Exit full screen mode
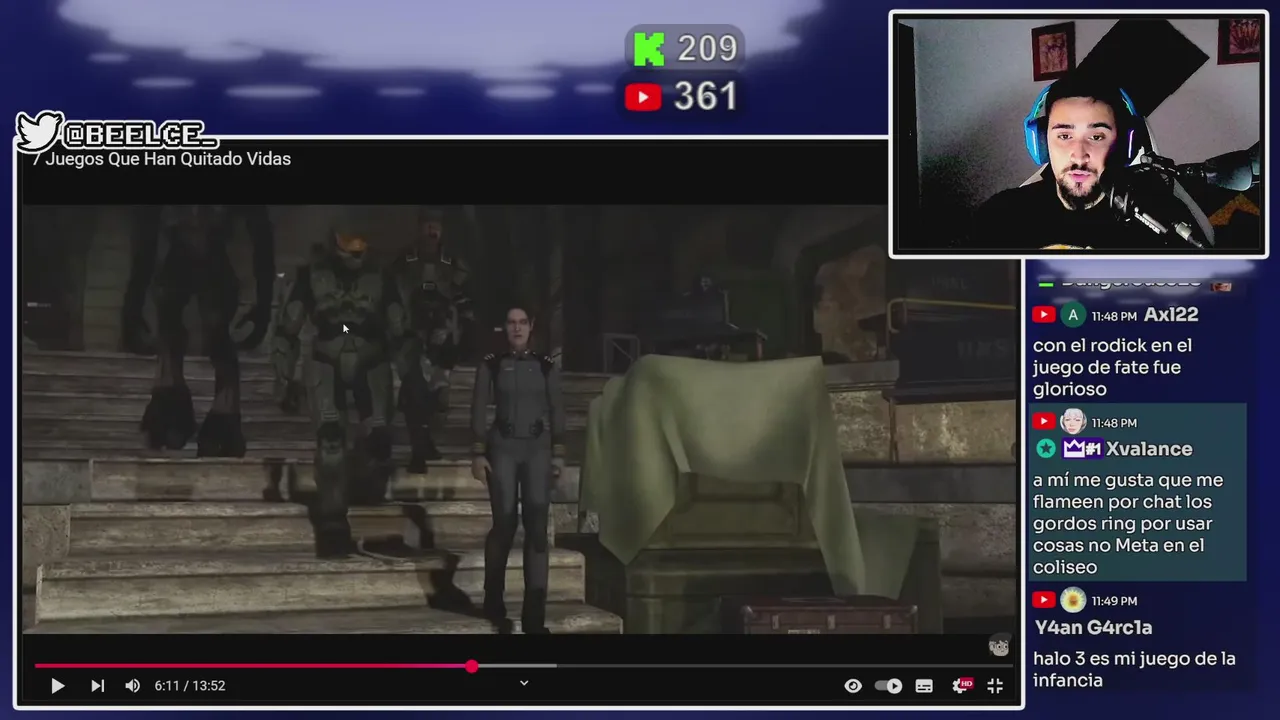The width and height of the screenshot is (1280, 720). [995, 686]
